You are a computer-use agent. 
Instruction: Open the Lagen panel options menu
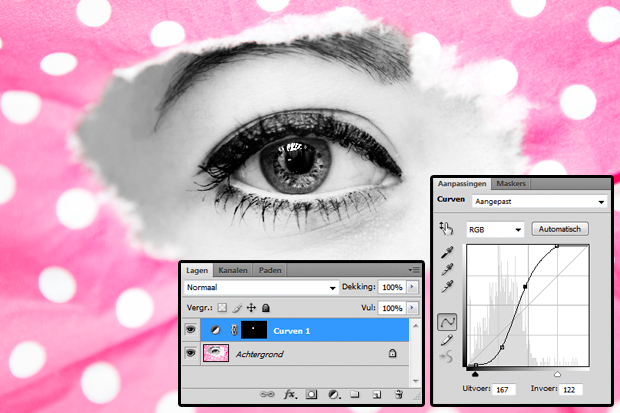pyautogui.click(x=414, y=270)
